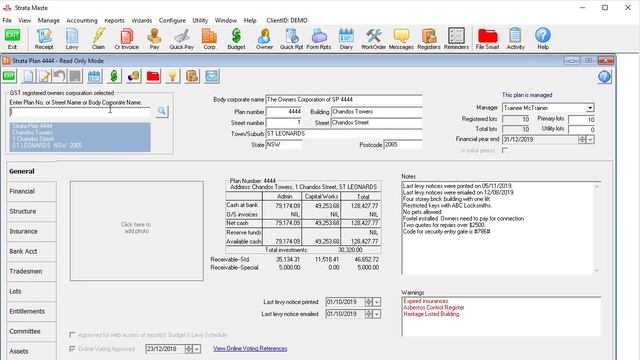Click the Help question mark in main toolbar
The image size is (640, 360).
pos(543,36)
